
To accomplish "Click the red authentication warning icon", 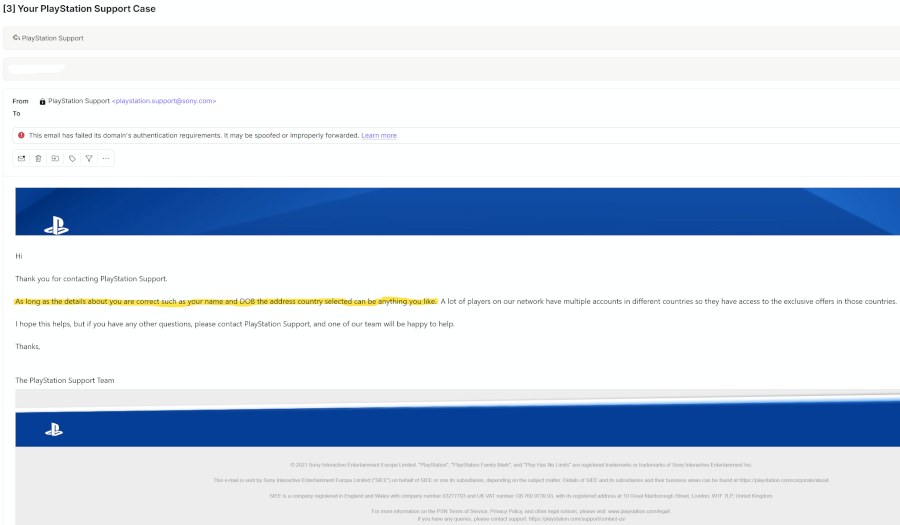I will [x=21, y=135].
